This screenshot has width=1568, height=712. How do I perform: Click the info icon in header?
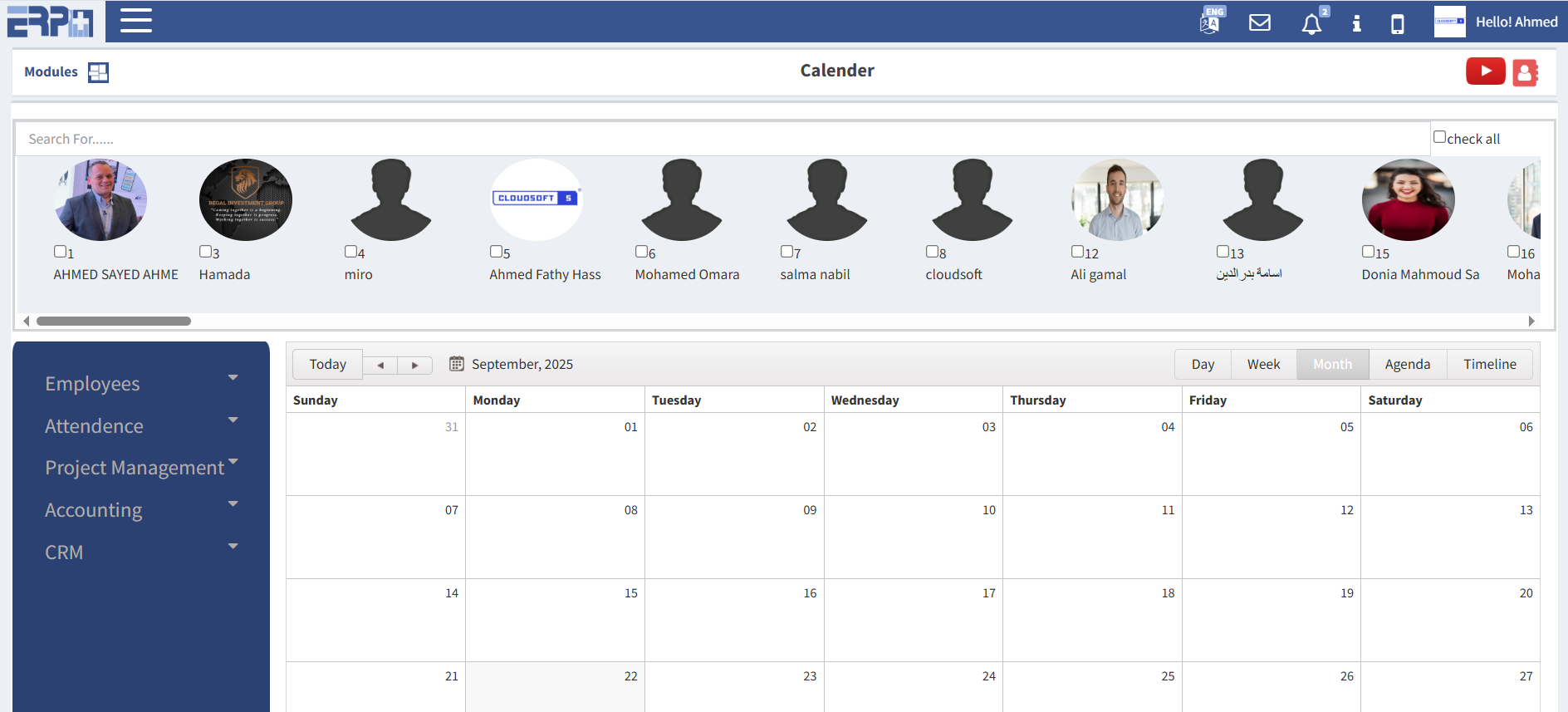click(1356, 23)
